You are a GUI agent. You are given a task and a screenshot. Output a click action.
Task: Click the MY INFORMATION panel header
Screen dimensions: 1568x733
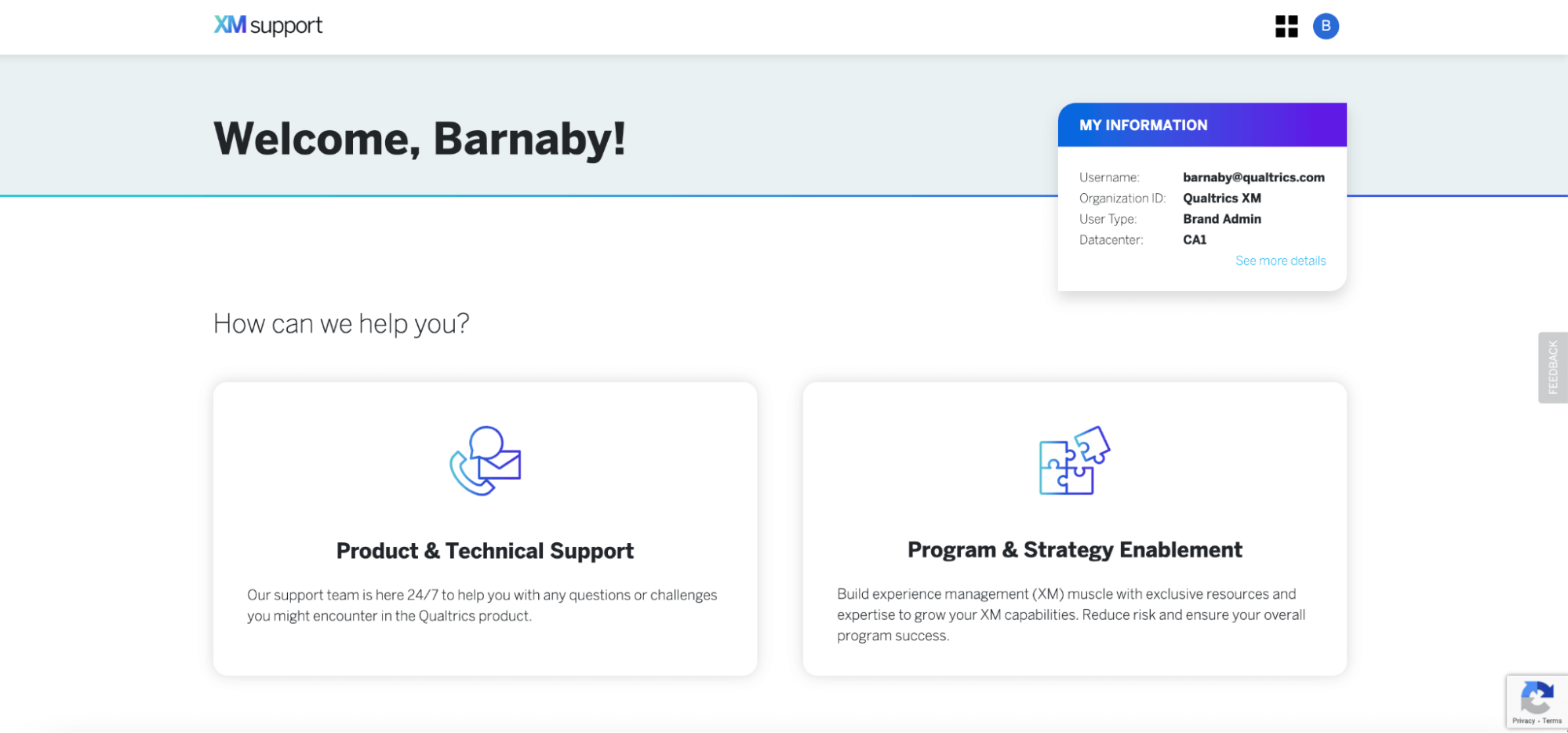tap(1202, 125)
